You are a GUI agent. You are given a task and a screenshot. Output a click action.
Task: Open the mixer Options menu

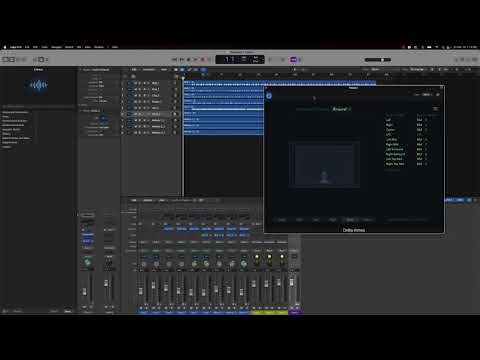tap(148, 200)
